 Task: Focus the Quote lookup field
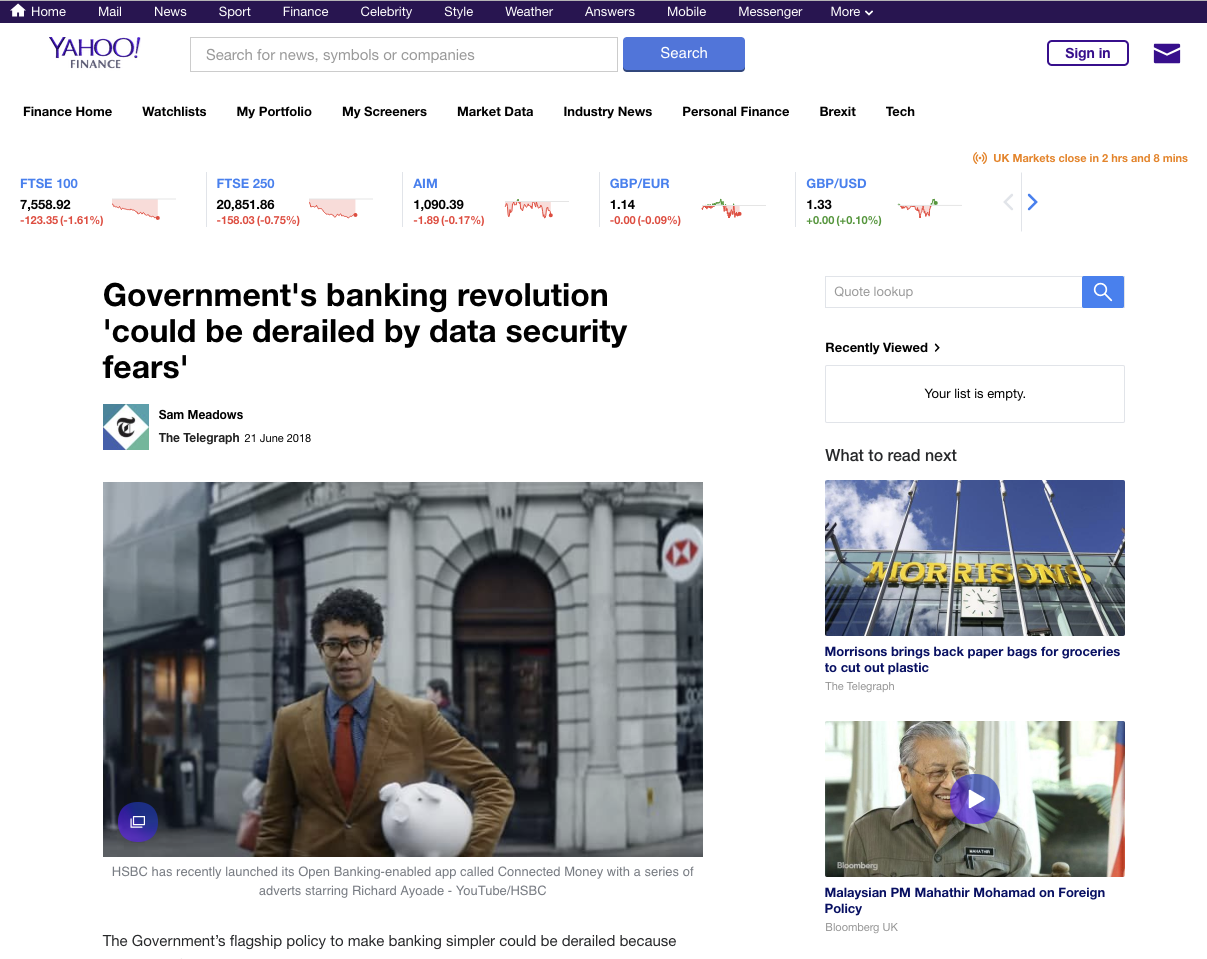(953, 292)
